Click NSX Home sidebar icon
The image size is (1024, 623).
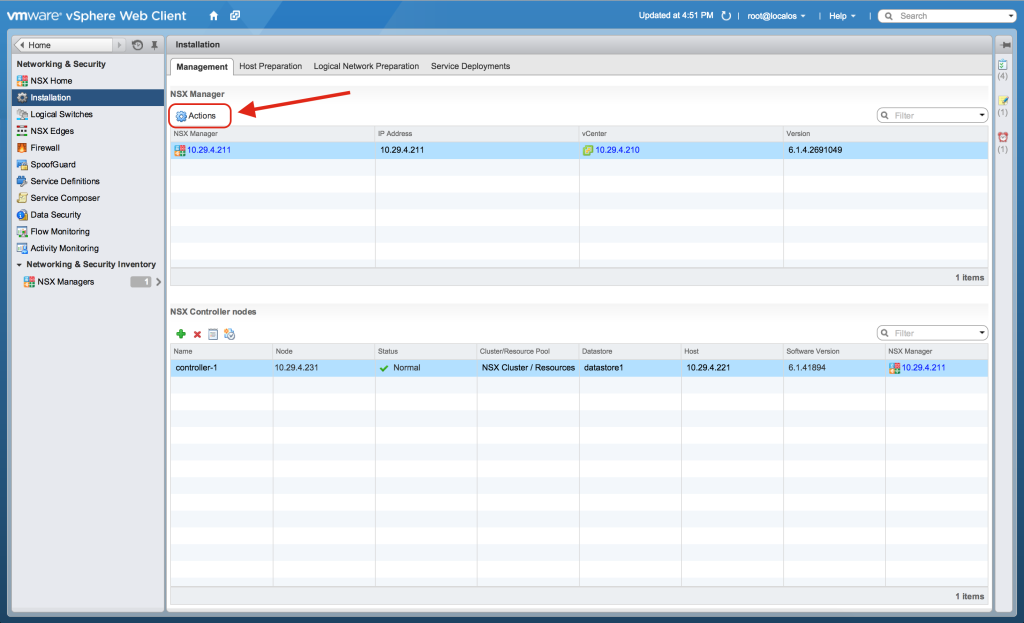coord(22,81)
